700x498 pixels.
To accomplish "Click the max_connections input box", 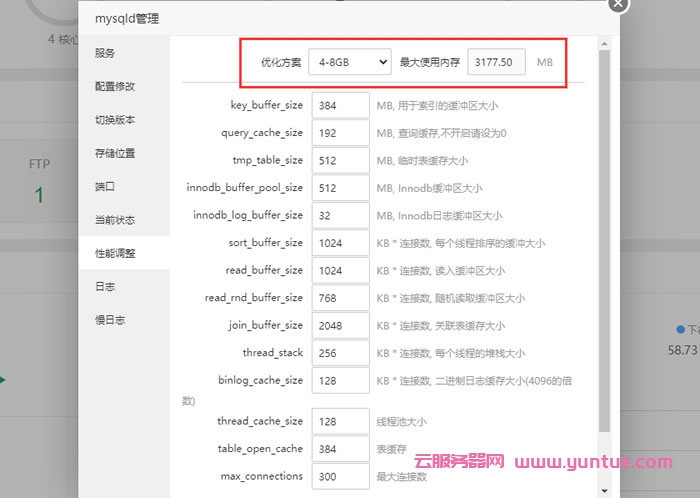I will (340, 476).
